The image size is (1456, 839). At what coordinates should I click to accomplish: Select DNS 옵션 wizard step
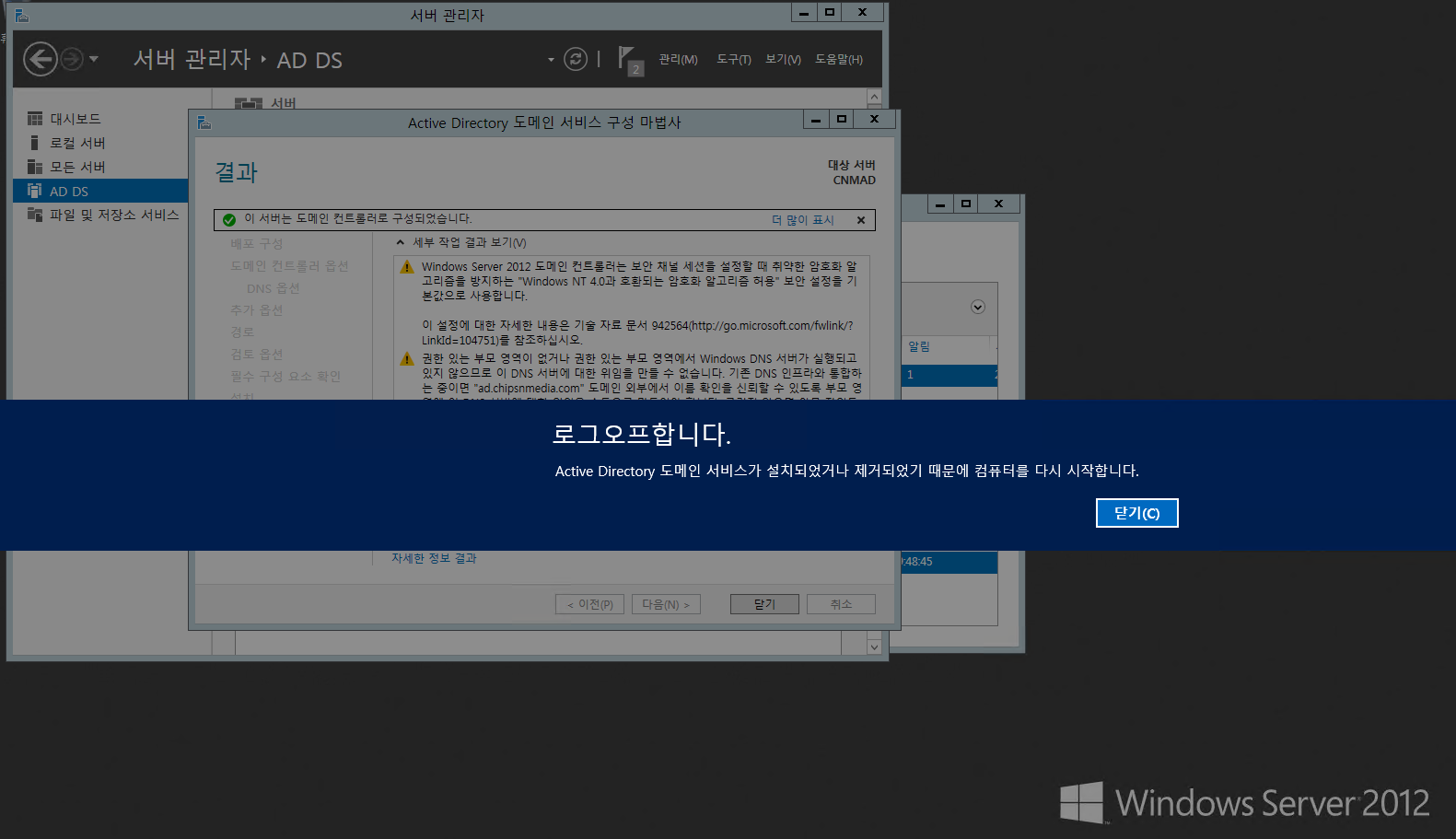tap(274, 288)
